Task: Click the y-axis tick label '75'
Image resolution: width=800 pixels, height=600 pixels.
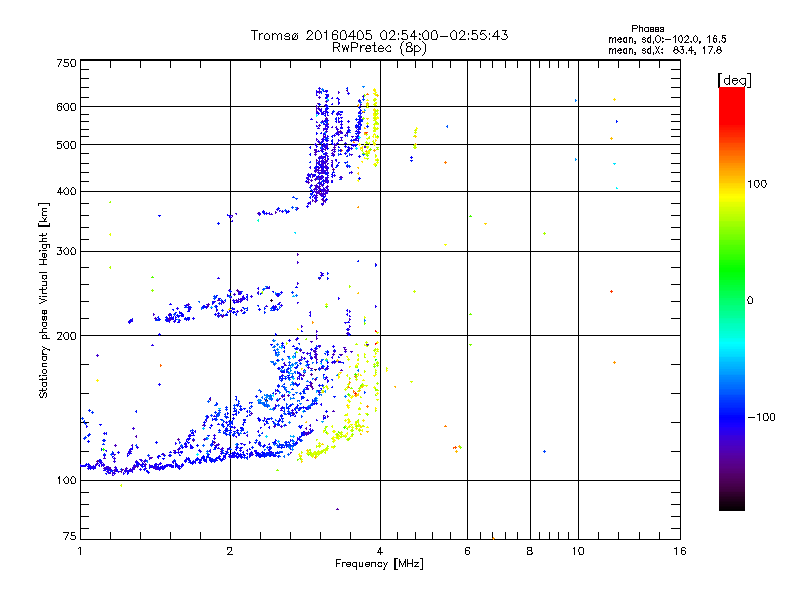Action: [x=70, y=536]
